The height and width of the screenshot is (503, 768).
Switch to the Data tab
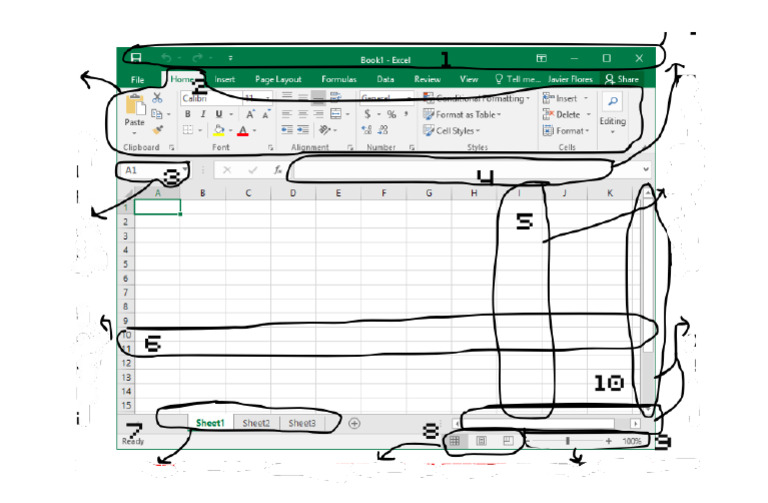[385, 79]
